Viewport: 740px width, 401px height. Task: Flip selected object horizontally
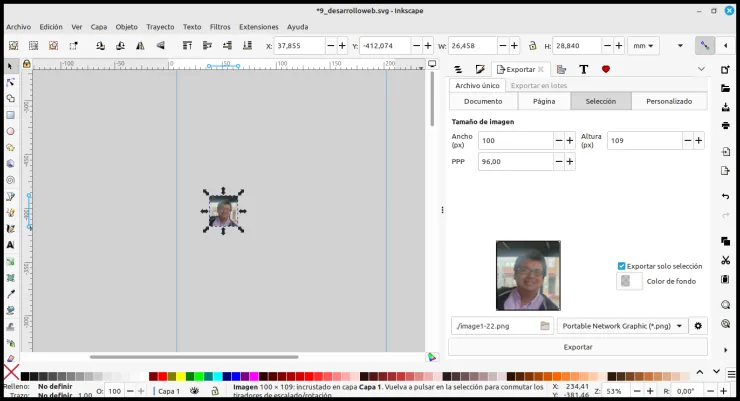(x=140, y=46)
